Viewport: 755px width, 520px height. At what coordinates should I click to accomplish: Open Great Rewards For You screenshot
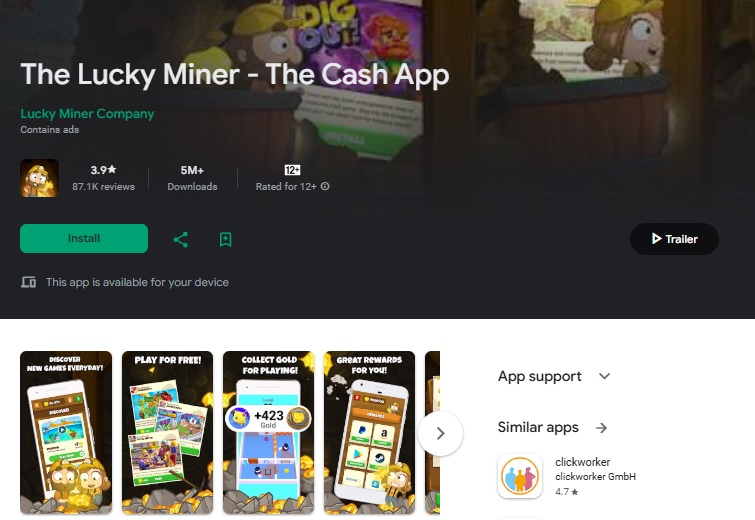pos(369,432)
